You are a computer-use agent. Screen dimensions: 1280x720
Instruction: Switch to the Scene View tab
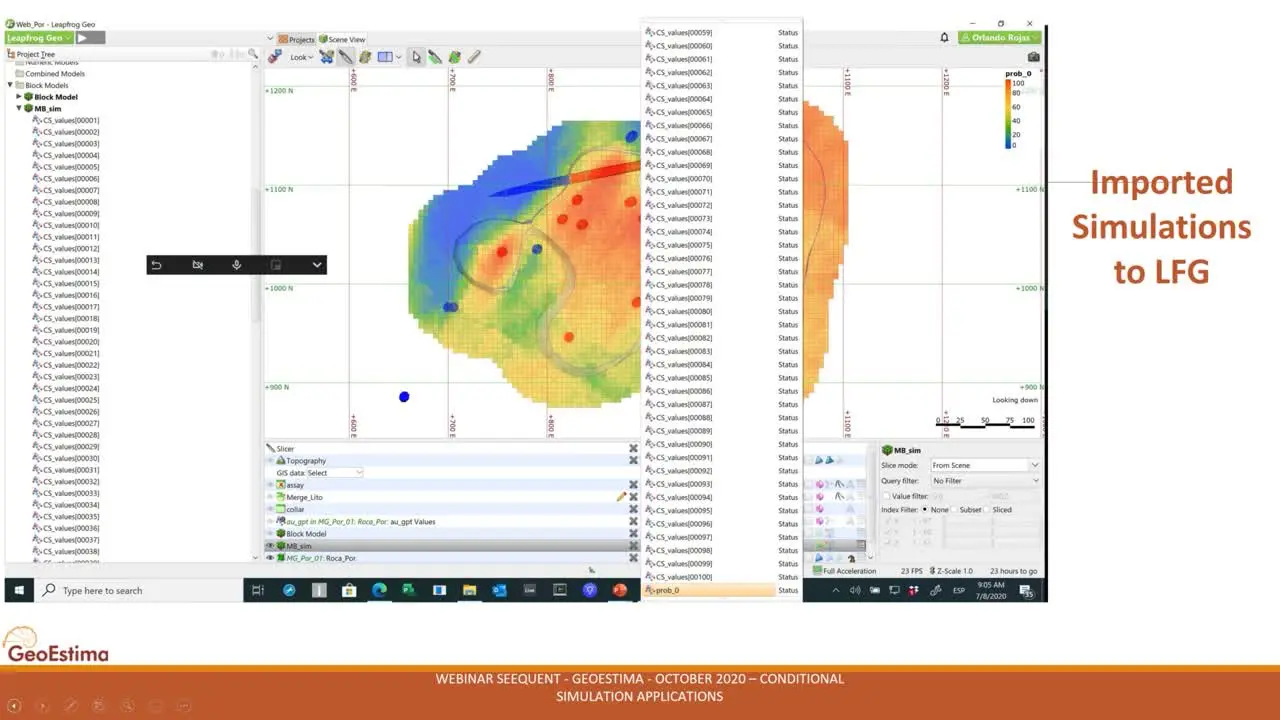342,40
